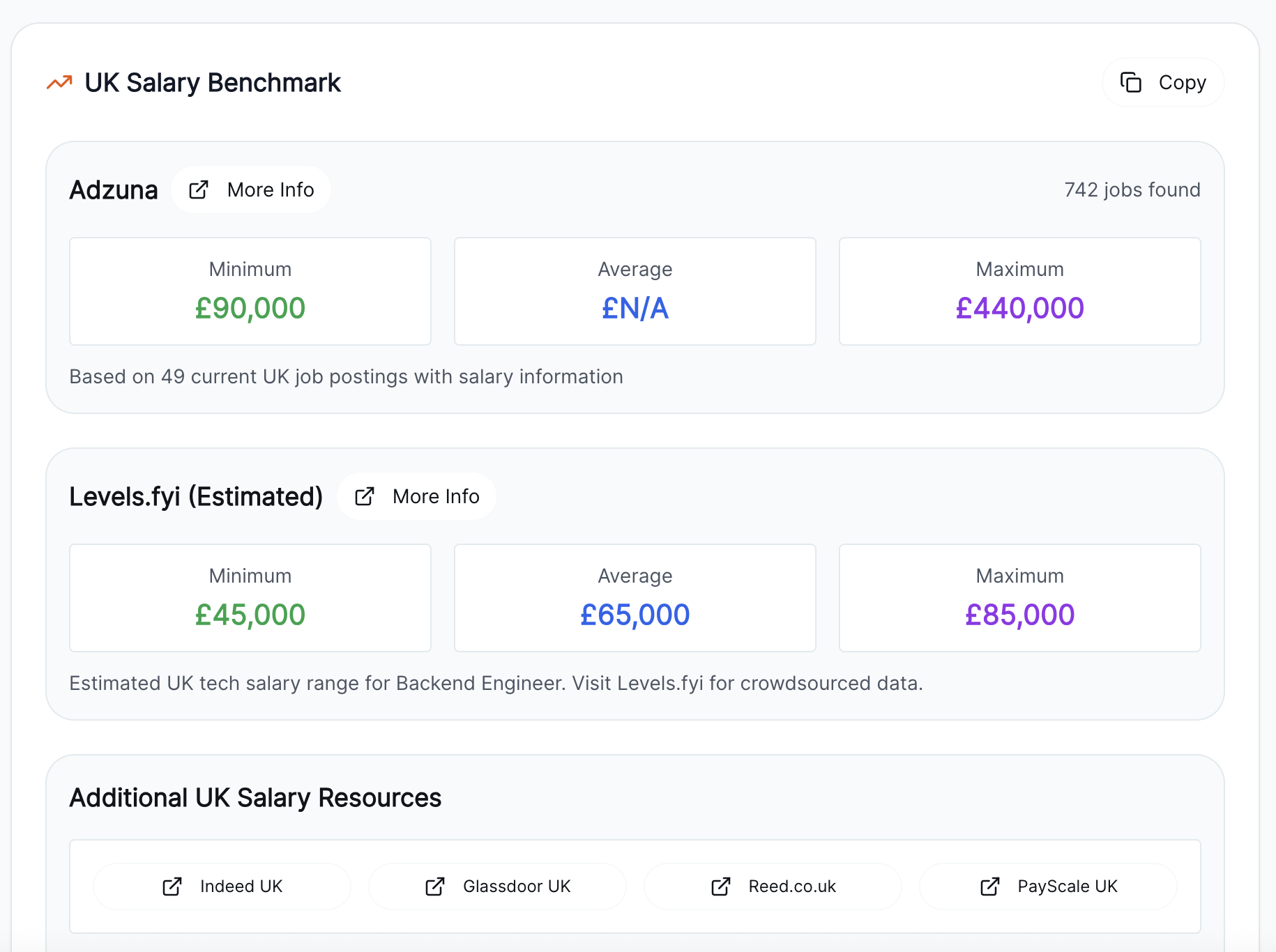Open the PayScale UK resource link

click(1048, 886)
